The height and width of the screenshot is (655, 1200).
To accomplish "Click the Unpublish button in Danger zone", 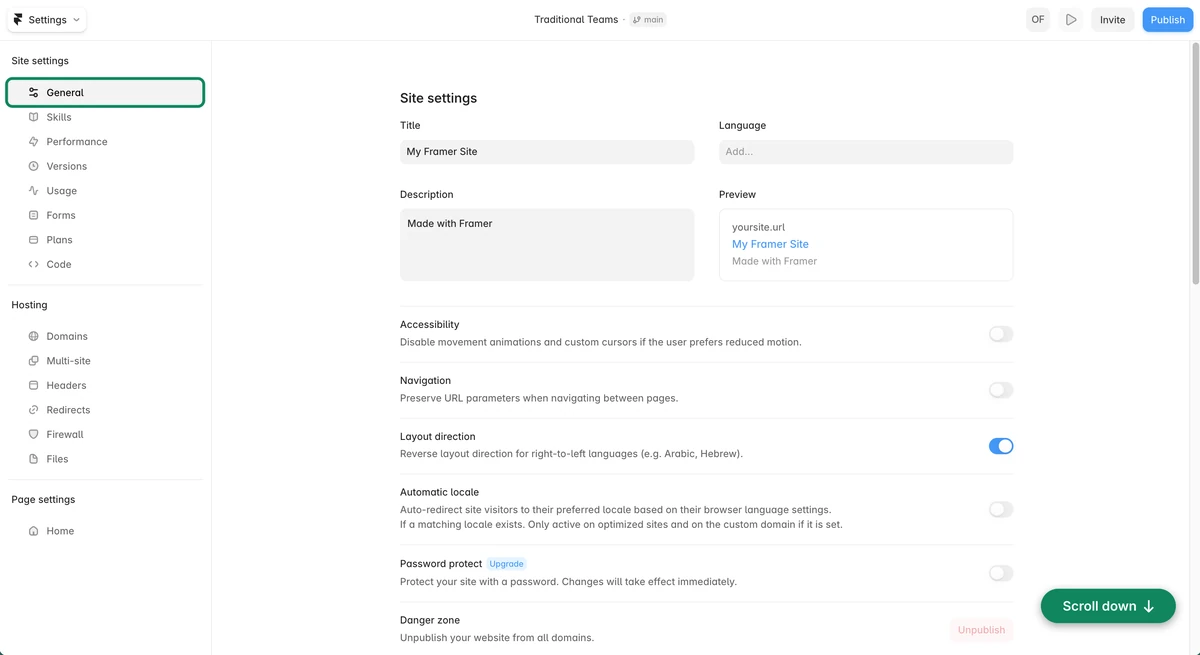I will [x=981, y=630].
